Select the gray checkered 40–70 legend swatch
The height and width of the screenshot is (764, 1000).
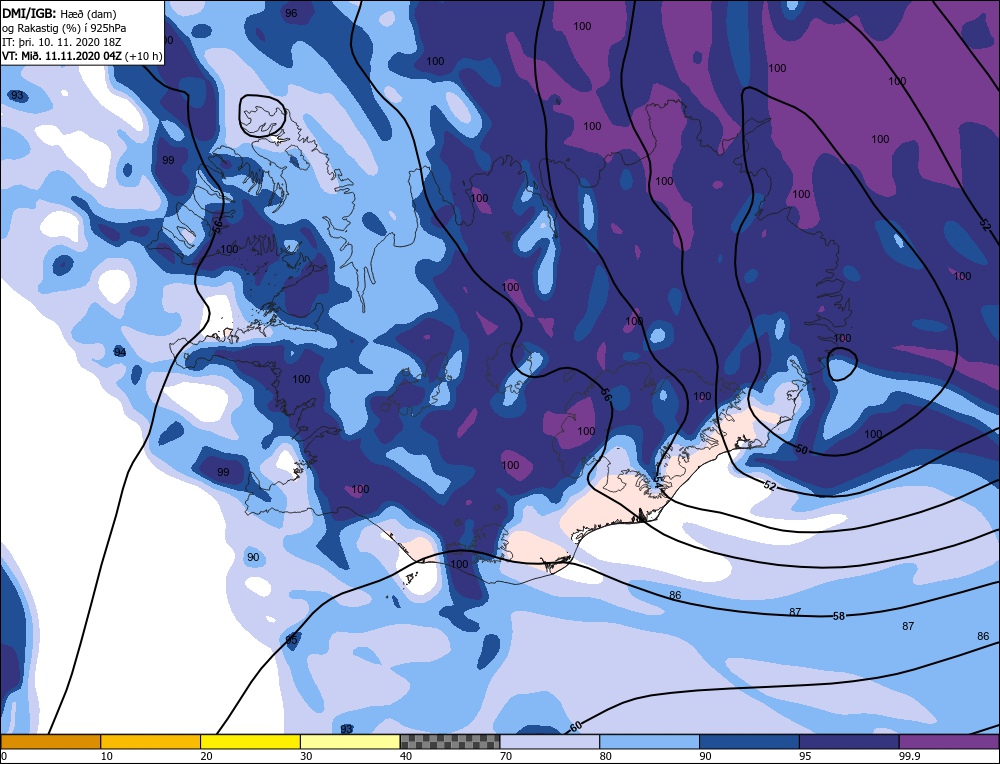point(450,742)
